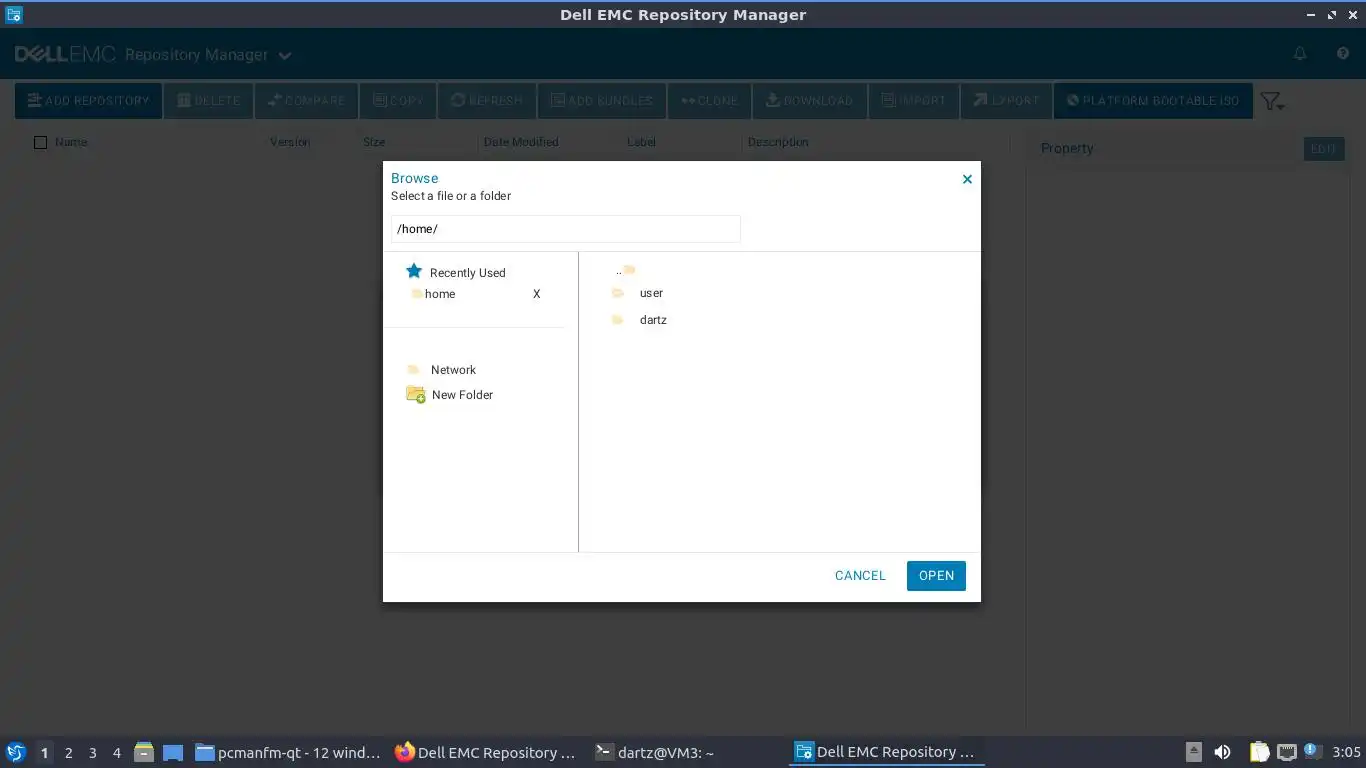Image resolution: width=1366 pixels, height=768 pixels.
Task: Switch to virtual desktop 4
Action: point(117,753)
